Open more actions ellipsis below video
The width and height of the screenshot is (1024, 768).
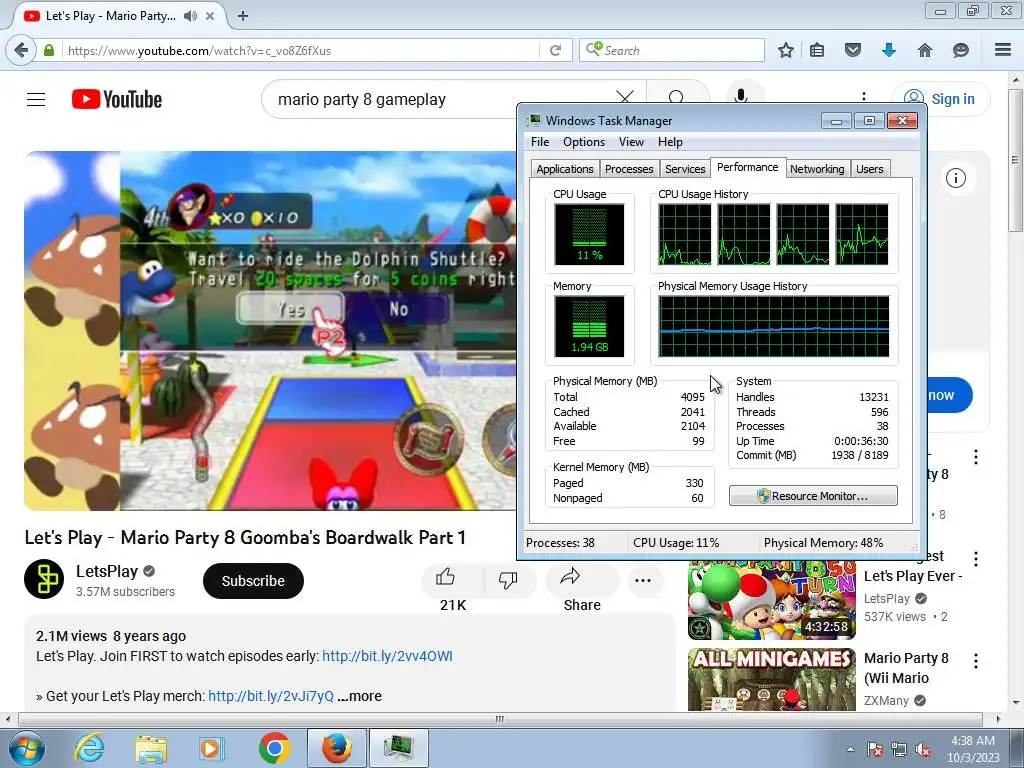point(643,580)
